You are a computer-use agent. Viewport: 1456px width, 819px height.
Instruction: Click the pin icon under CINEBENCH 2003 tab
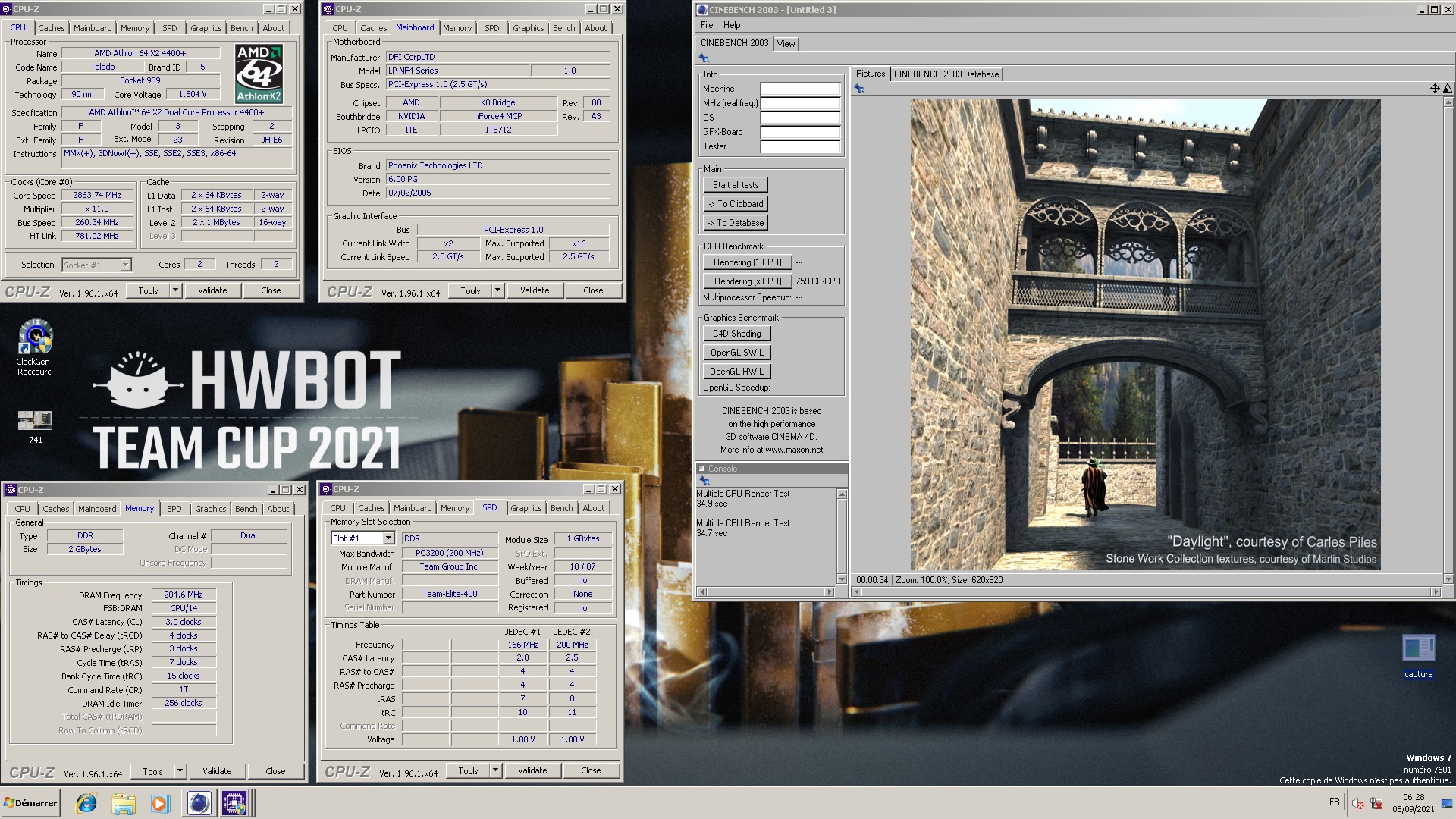point(704,58)
